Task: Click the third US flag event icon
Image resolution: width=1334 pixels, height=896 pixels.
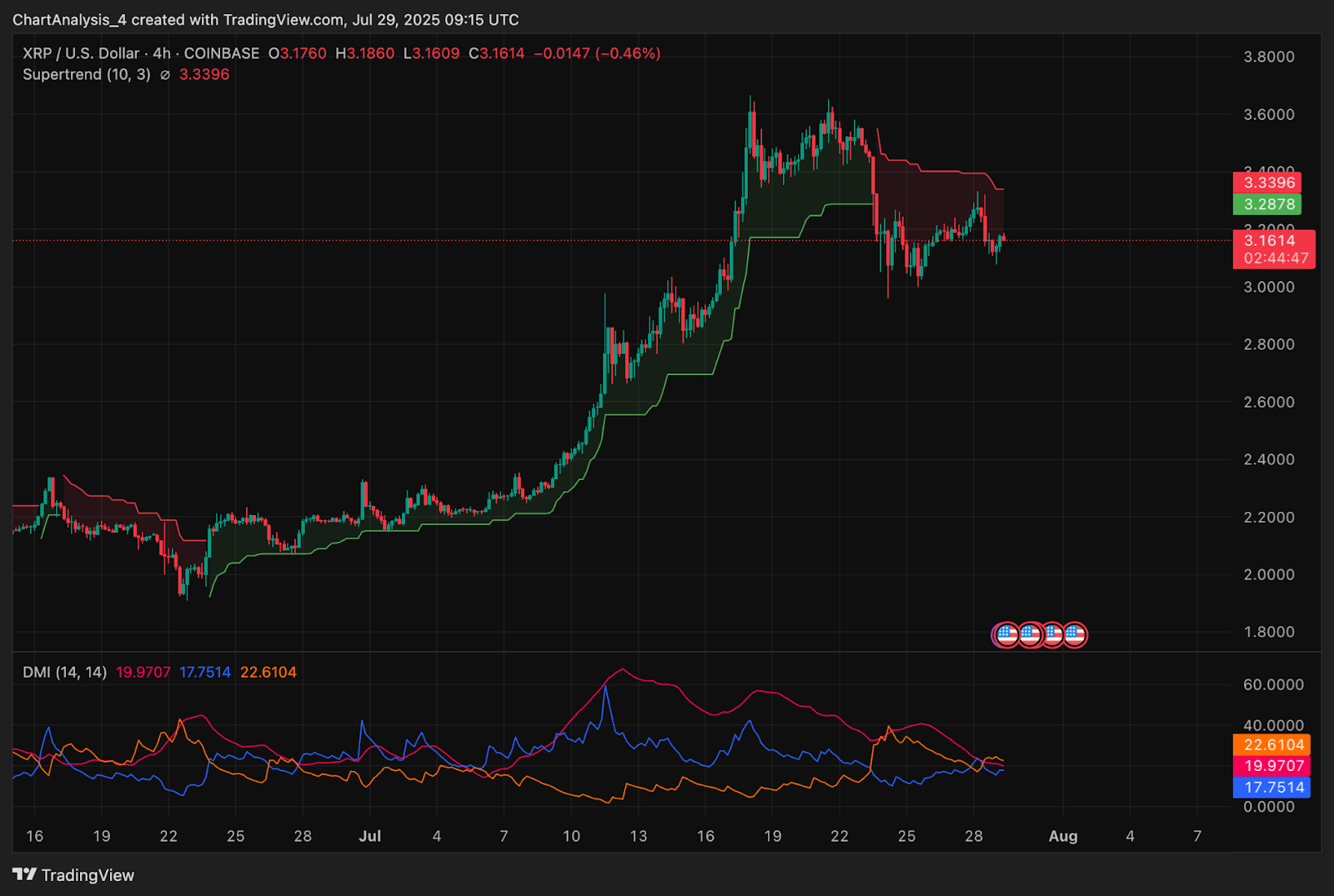Action: 1052,635
